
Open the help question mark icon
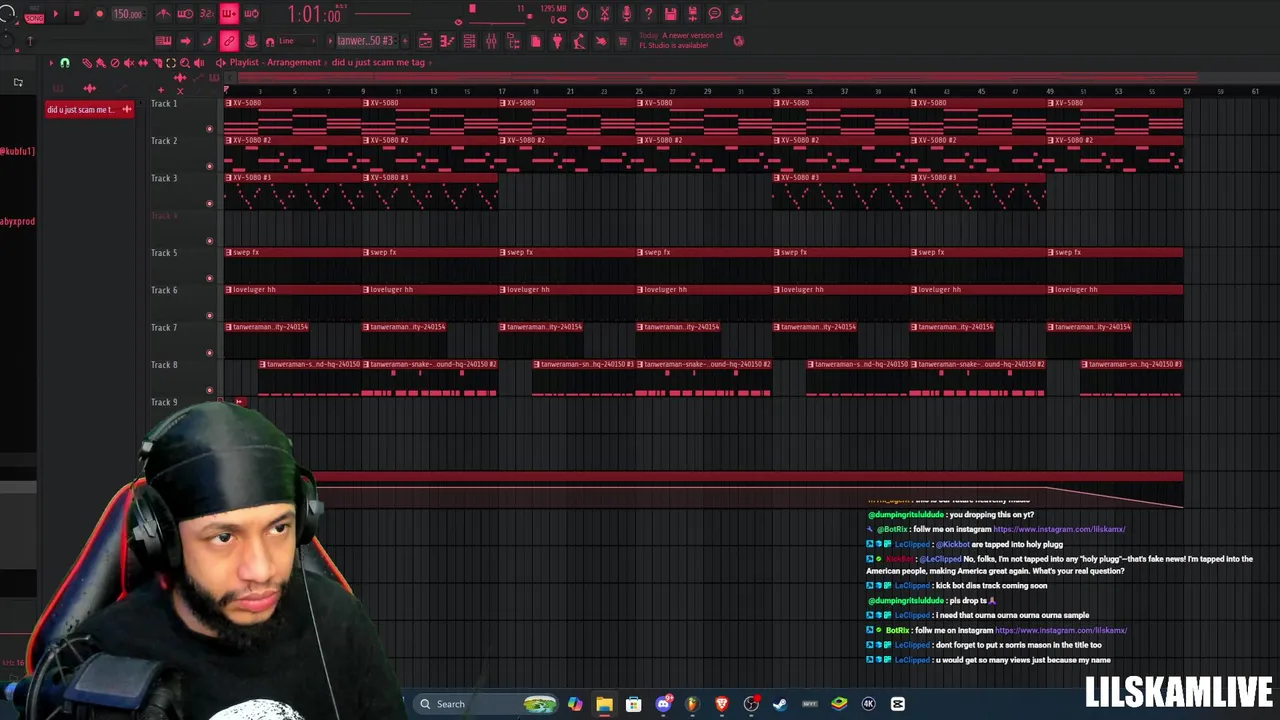point(648,14)
